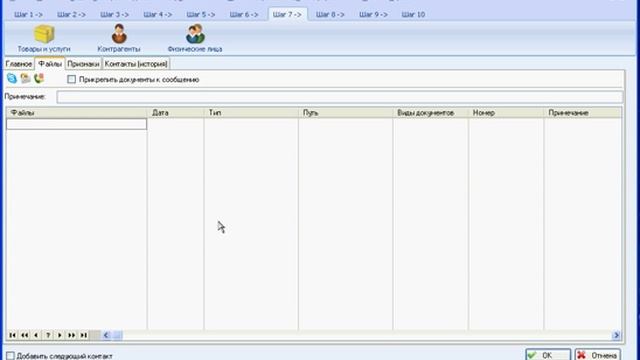Open the Товары и услуги section

[x=44, y=38]
